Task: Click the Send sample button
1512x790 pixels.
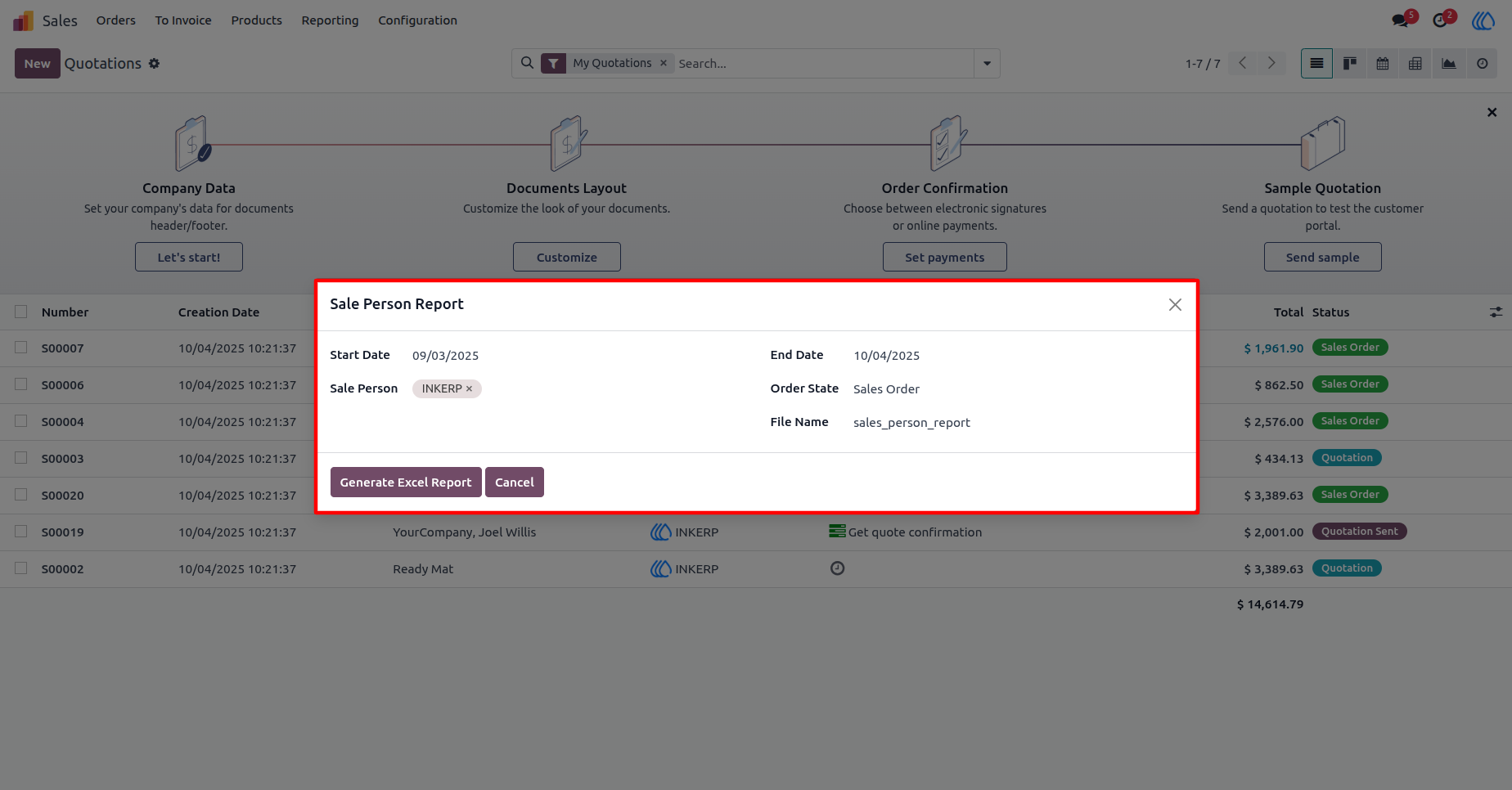Action: tap(1322, 257)
